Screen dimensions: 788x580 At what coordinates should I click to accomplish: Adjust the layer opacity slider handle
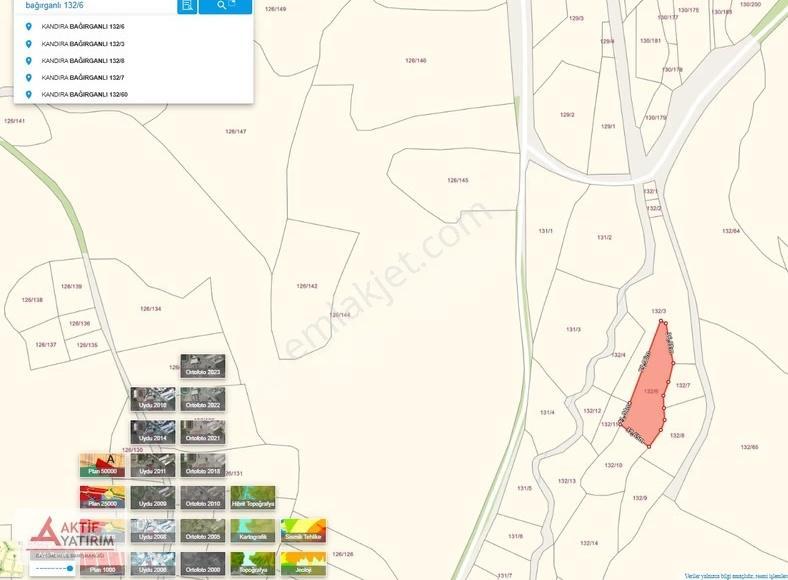[x=70, y=568]
